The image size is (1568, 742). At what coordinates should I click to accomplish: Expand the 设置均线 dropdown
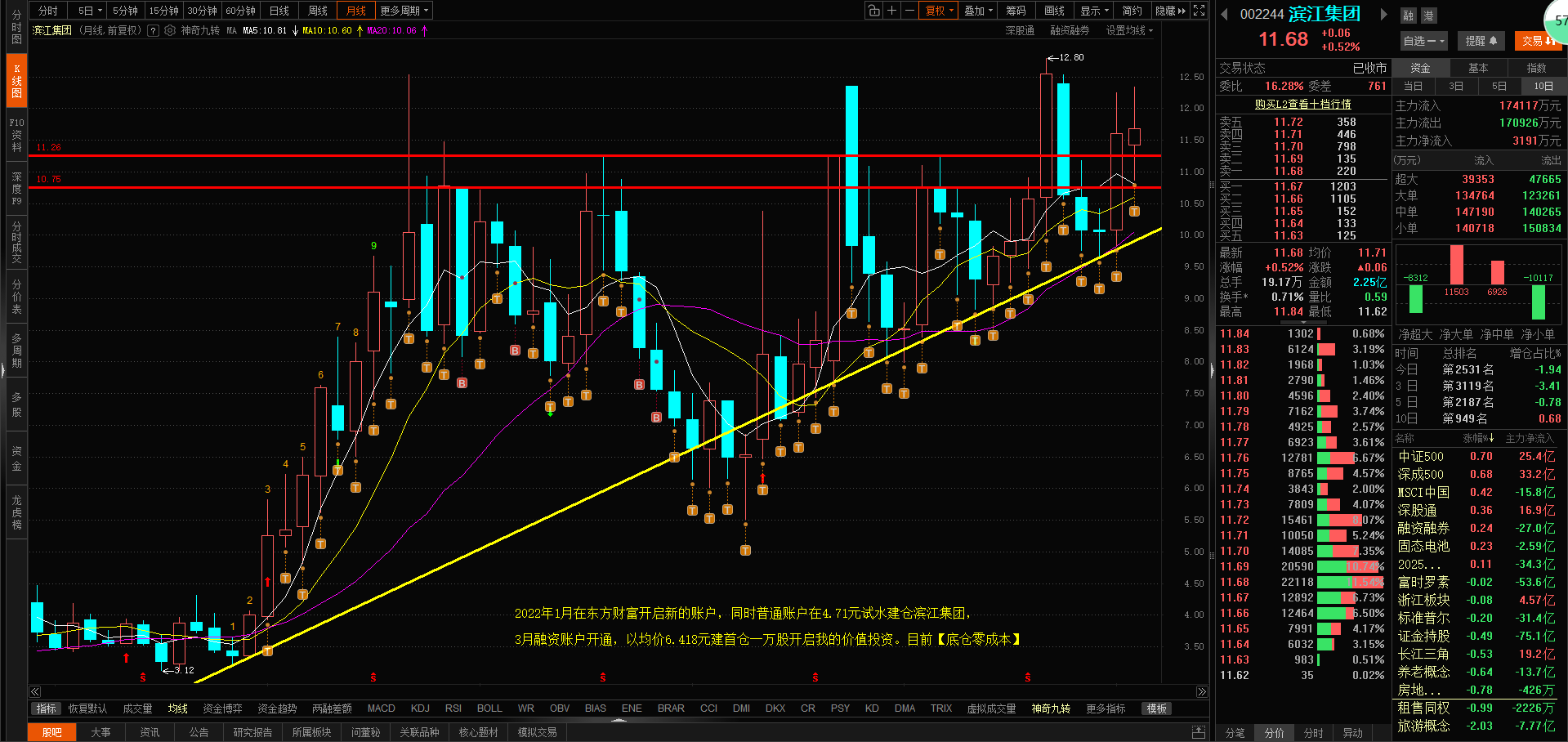click(1129, 30)
